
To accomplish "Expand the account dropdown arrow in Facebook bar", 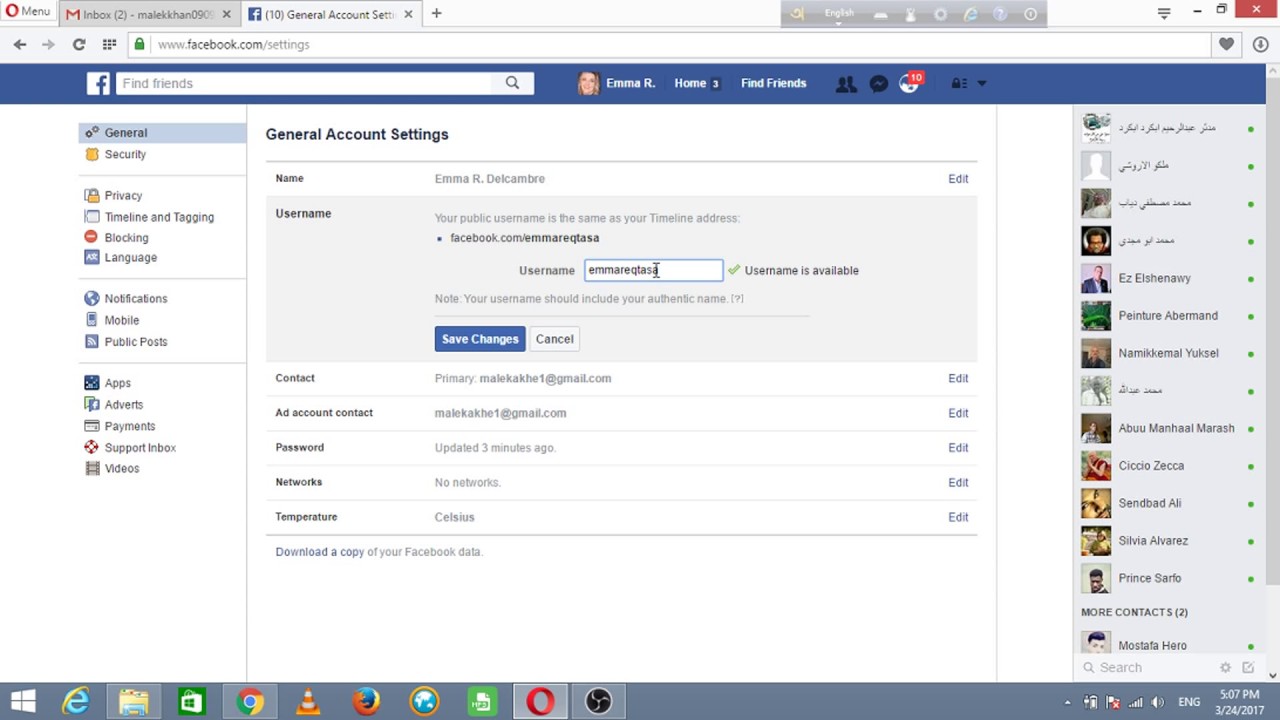I will coord(981,83).
